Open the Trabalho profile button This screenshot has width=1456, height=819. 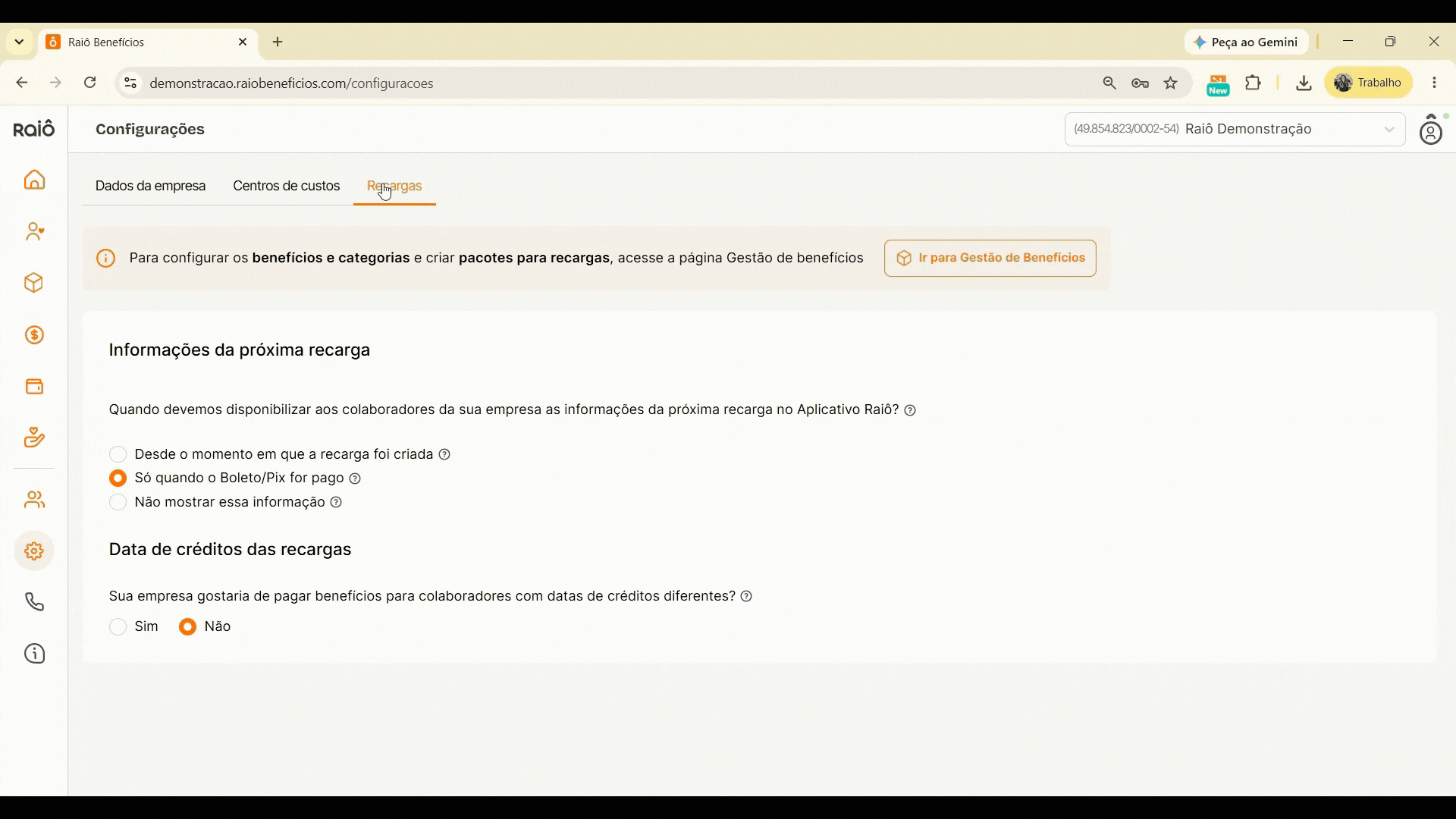pos(1369,83)
